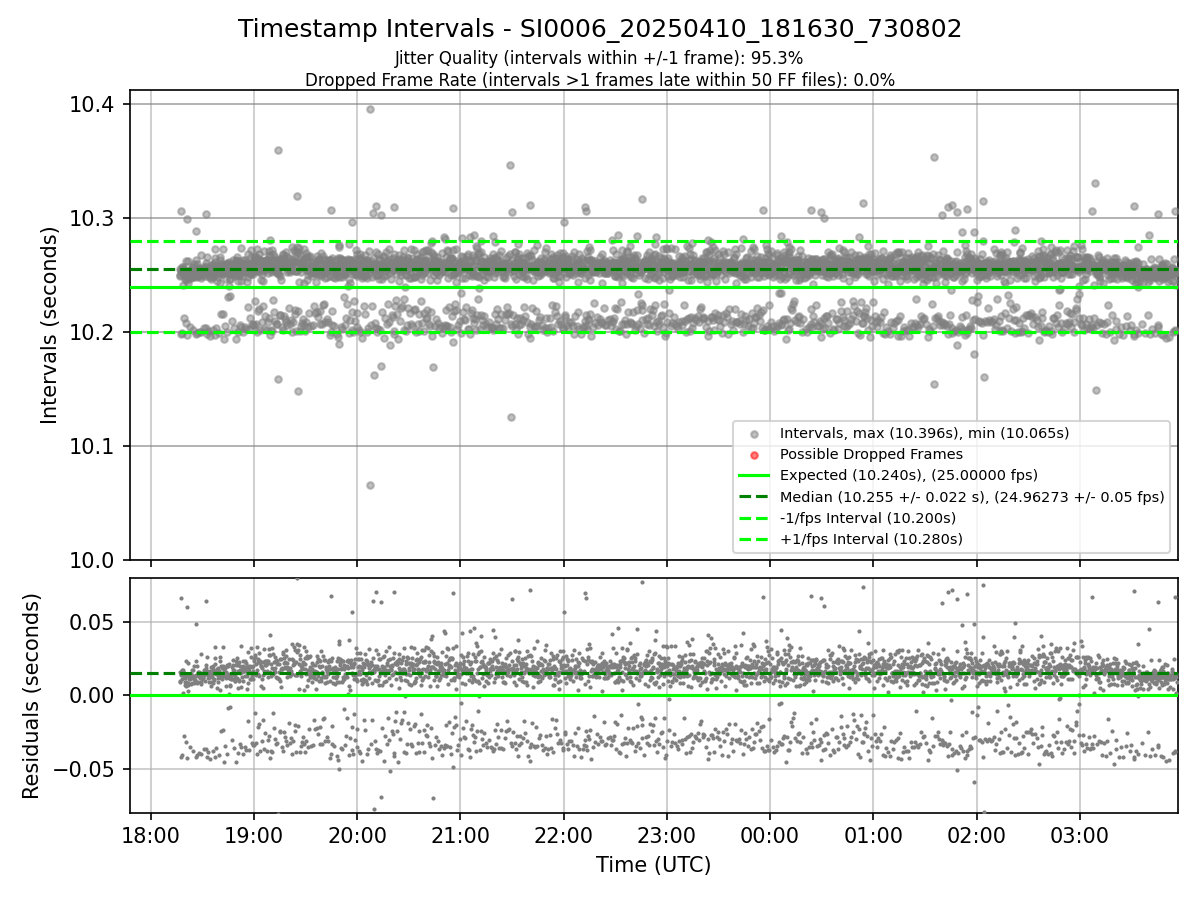Click the 'Jitter Quality' 95.3% subtitle line
The image size is (1200, 900).
click(x=599, y=59)
